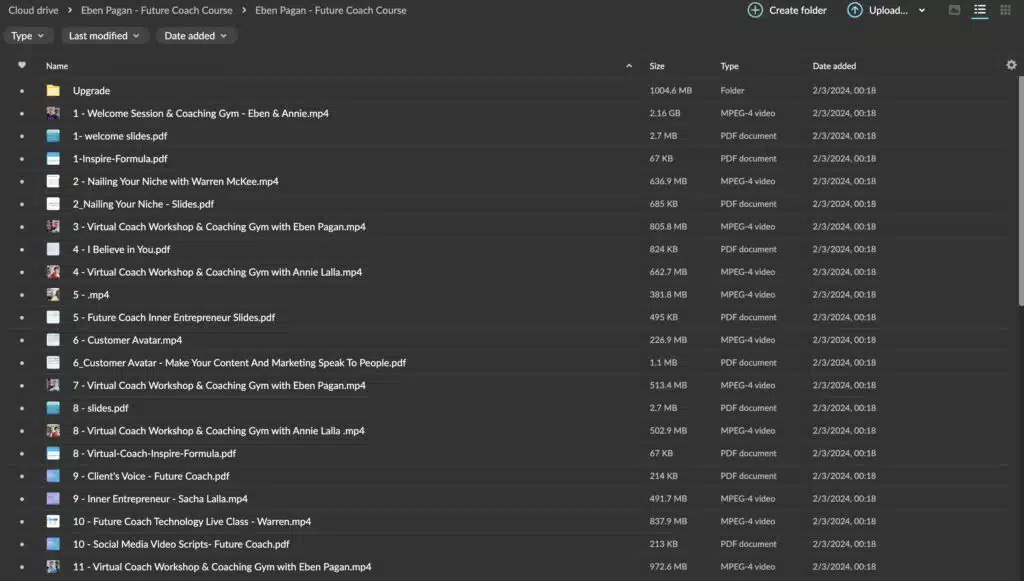Click thumbnail of 3 - Virtual Coach Workshop video
This screenshot has height=581, width=1024.
pyautogui.click(x=53, y=227)
